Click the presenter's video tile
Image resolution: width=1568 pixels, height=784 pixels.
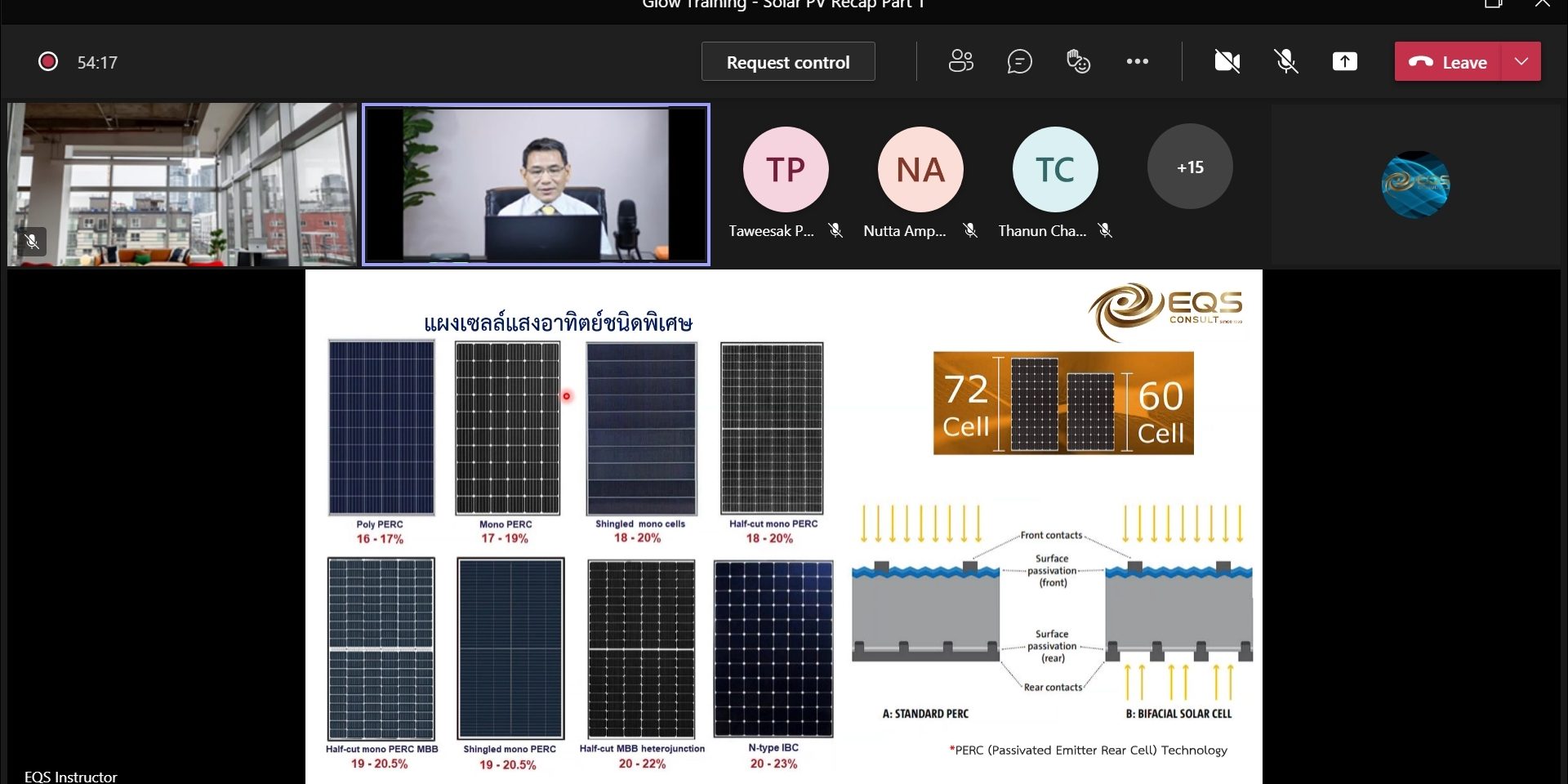pyautogui.click(x=536, y=185)
